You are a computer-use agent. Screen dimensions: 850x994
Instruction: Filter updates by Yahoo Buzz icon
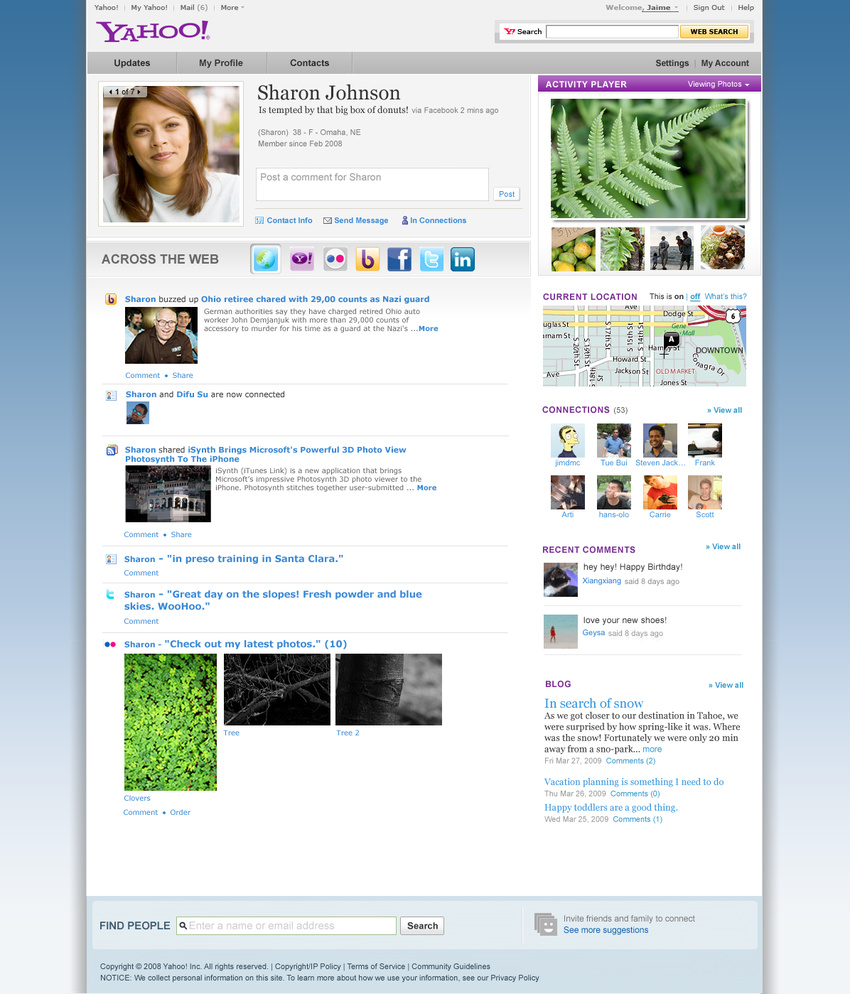click(367, 259)
